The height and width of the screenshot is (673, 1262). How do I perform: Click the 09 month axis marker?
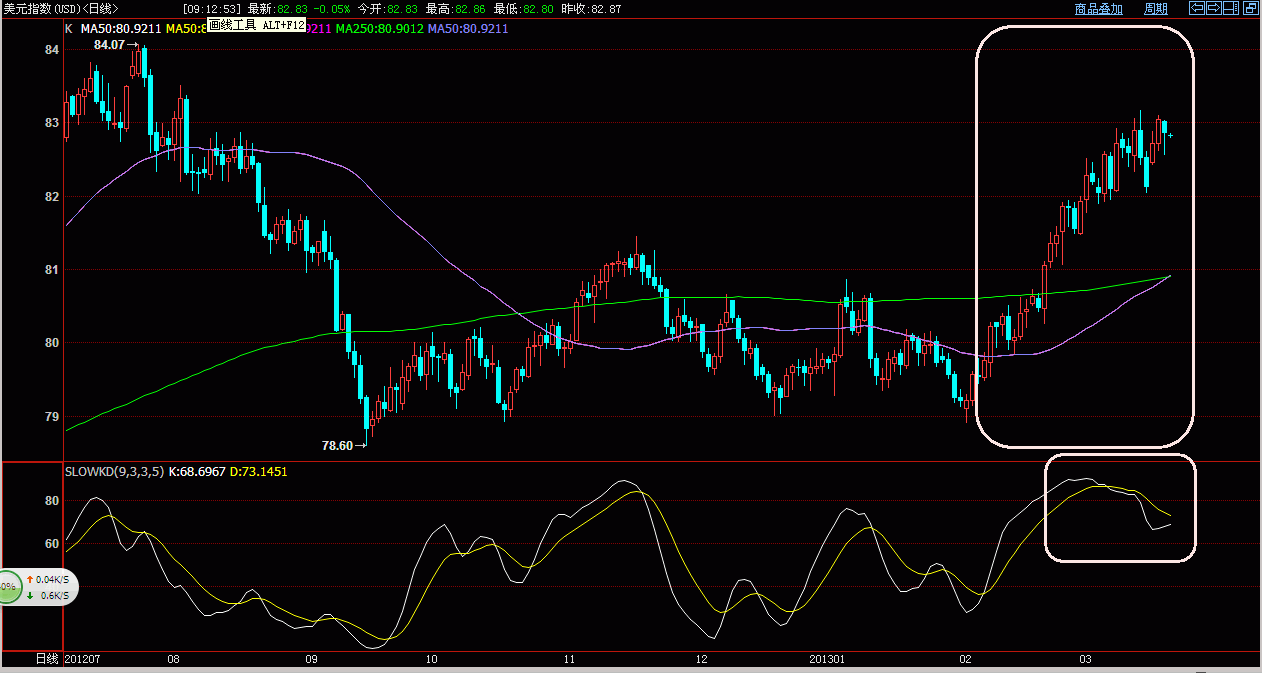pyautogui.click(x=311, y=660)
